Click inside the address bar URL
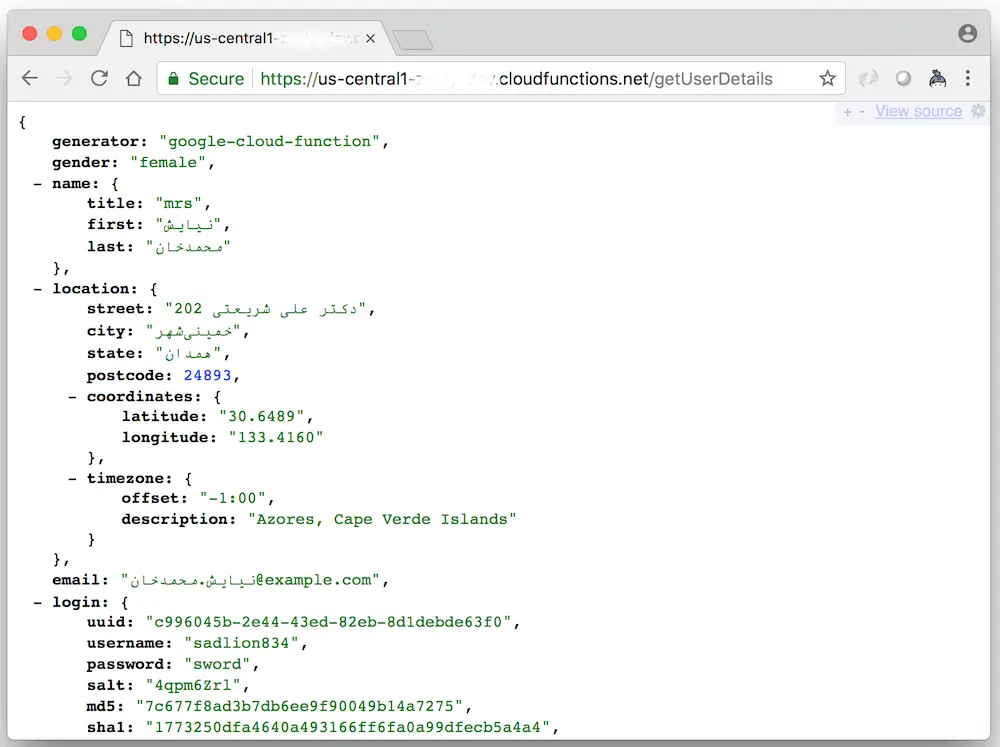Screen dimensions: 1000x747 (500, 78)
